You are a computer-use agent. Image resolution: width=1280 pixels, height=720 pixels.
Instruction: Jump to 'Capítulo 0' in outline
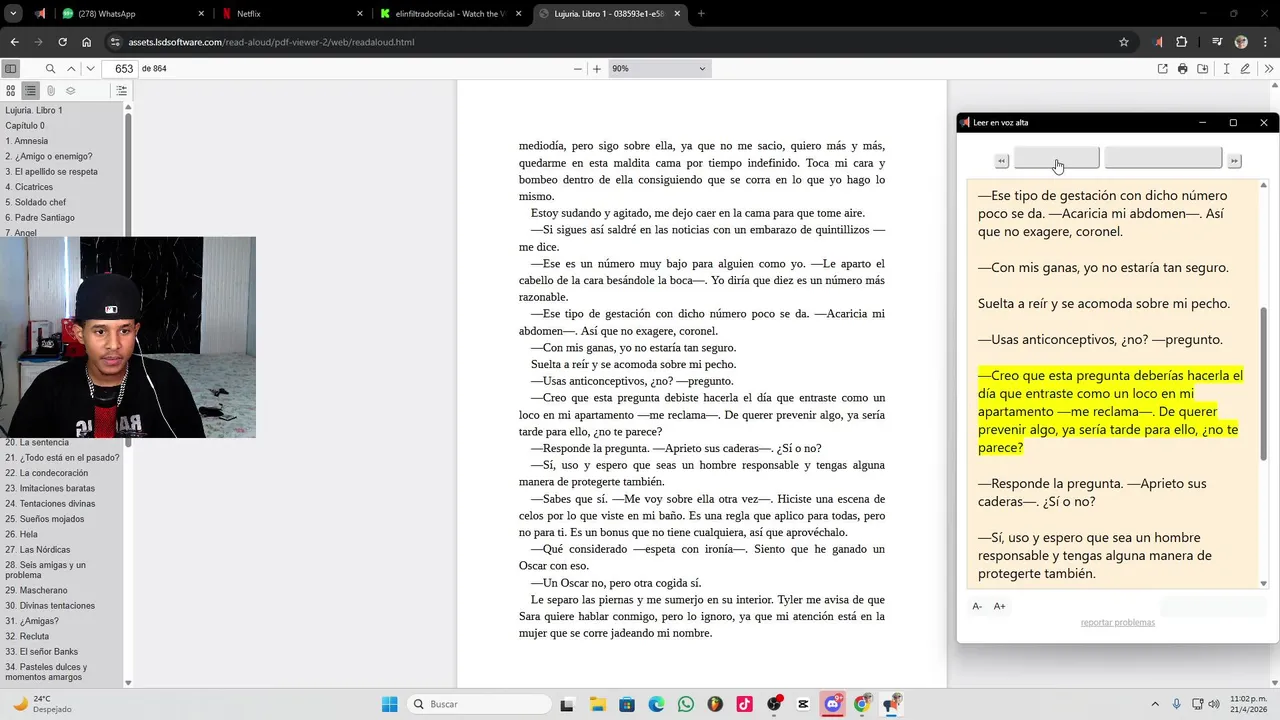[x=25, y=126]
